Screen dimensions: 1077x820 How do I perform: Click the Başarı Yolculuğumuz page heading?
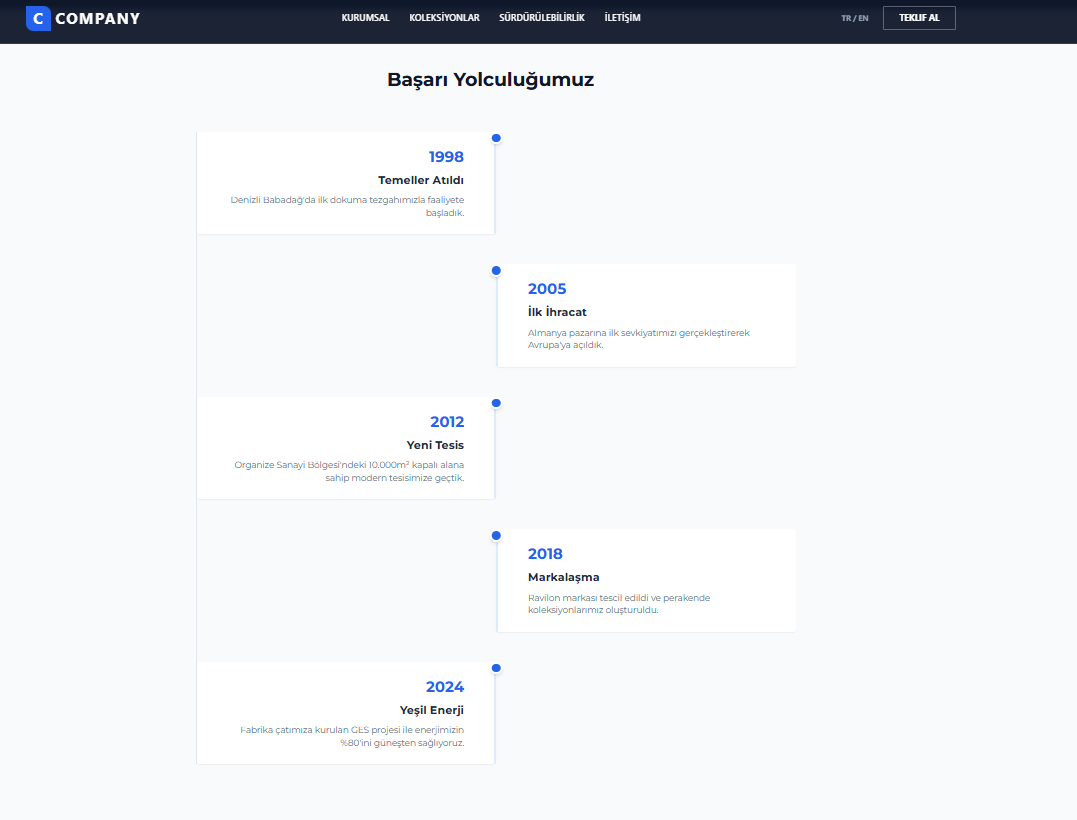490,80
